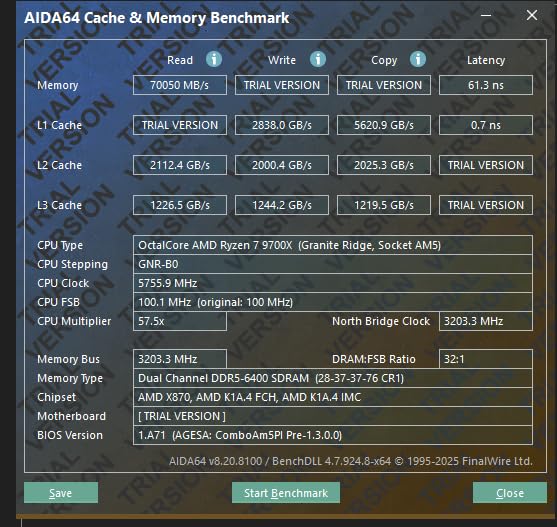
Task: Select Memory Latency value 61.3 ns
Action: pyautogui.click(x=486, y=85)
